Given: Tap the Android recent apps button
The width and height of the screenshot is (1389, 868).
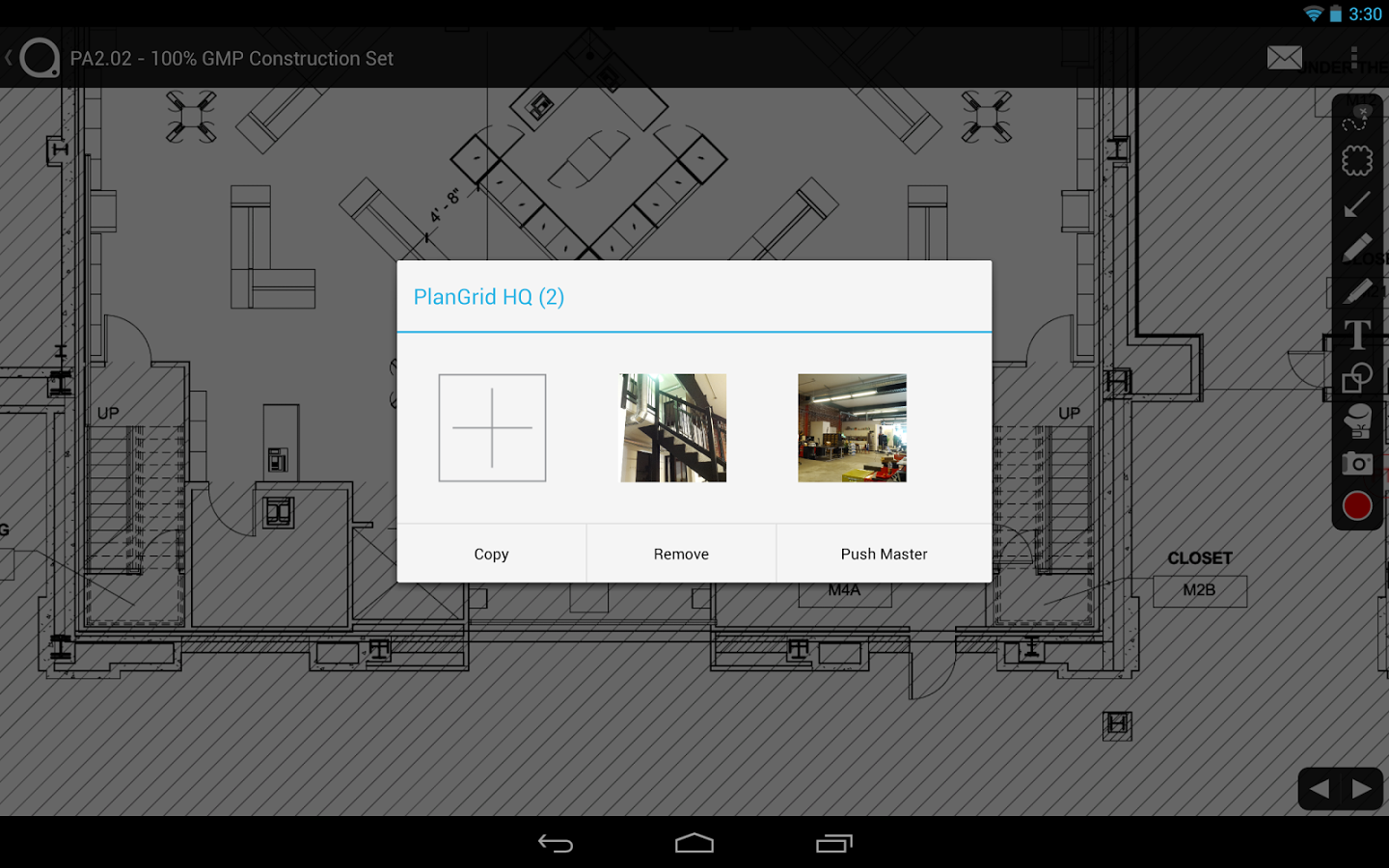Looking at the screenshot, I should click(834, 844).
